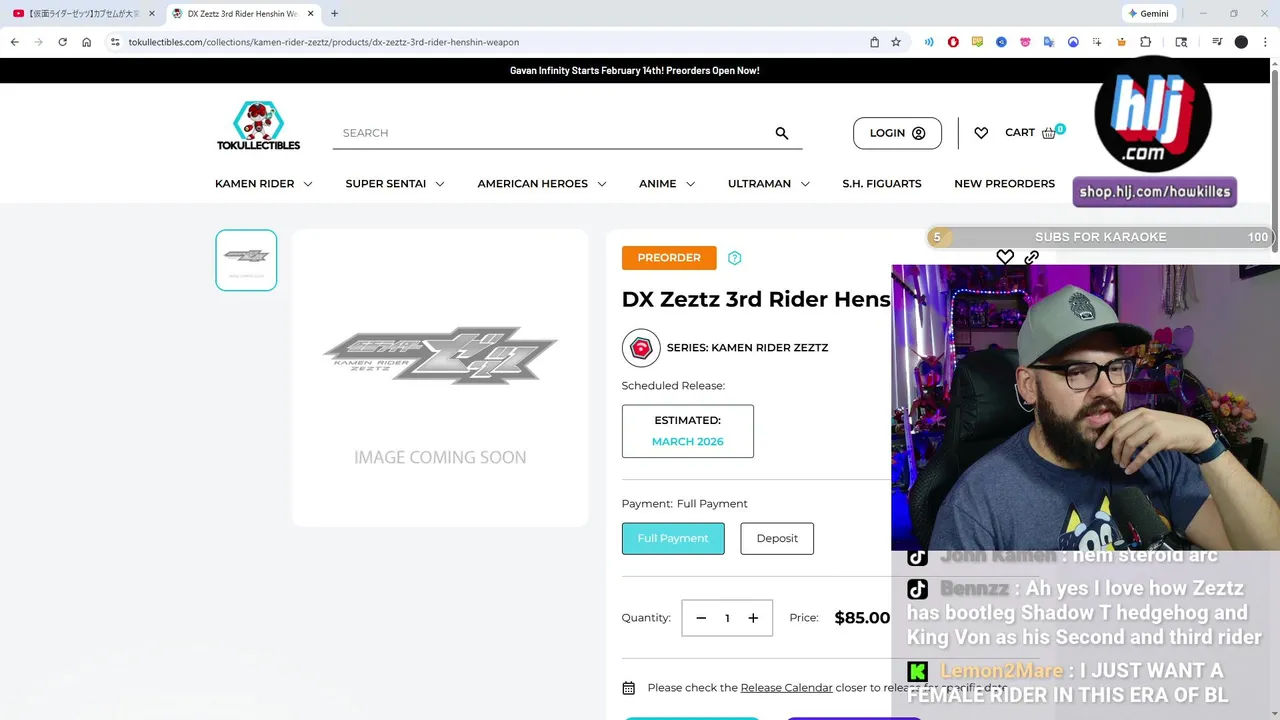This screenshot has height=720, width=1280.
Task: Click the $85.00 price
Action: (x=862, y=618)
